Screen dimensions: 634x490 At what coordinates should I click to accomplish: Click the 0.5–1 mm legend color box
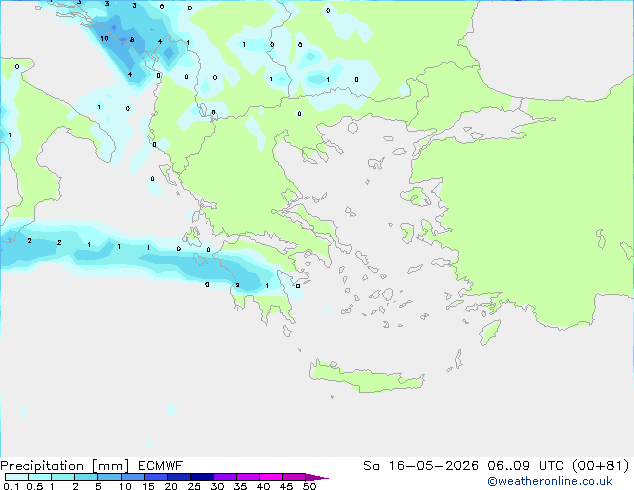40,477
